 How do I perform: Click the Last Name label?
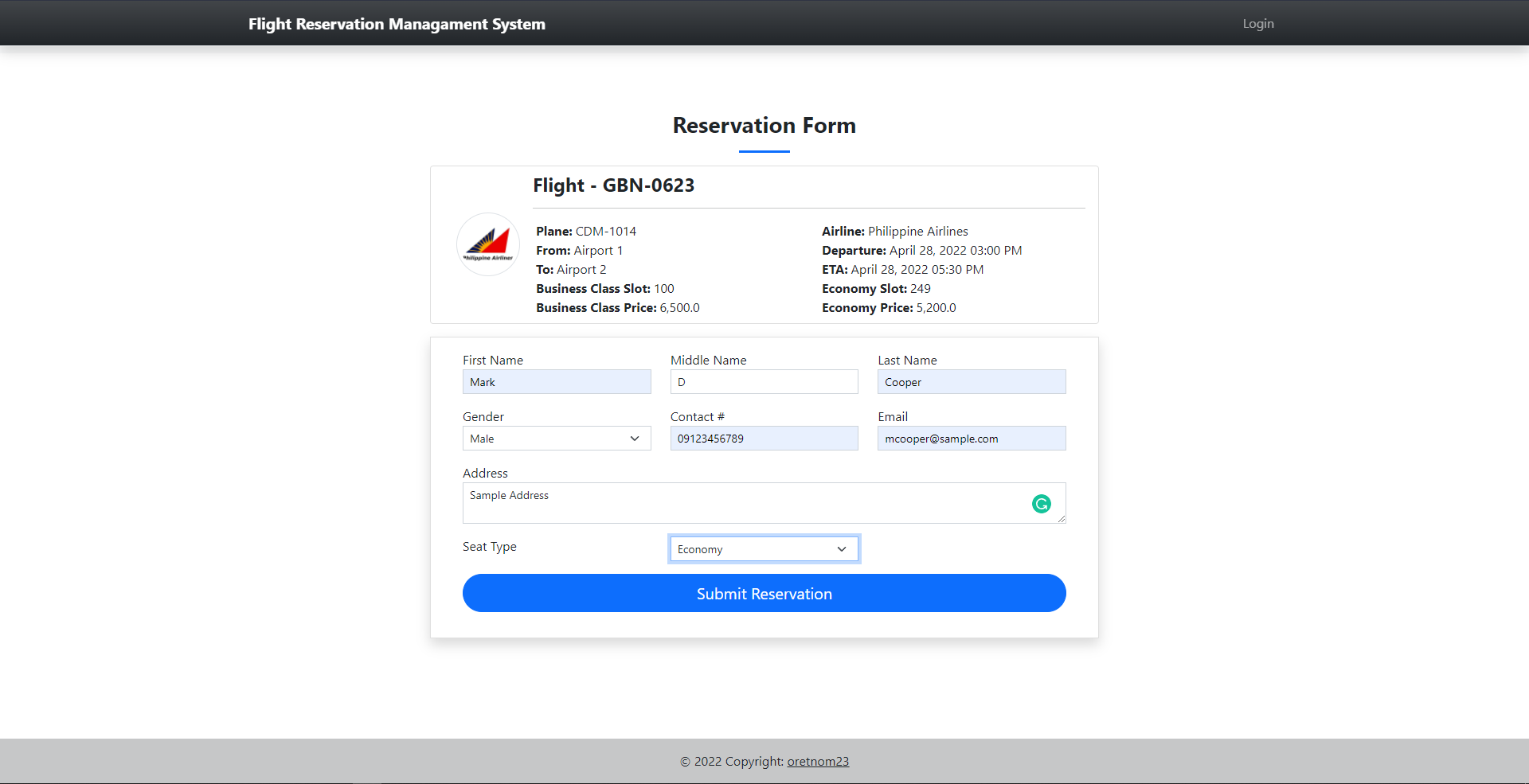pyautogui.click(x=907, y=361)
